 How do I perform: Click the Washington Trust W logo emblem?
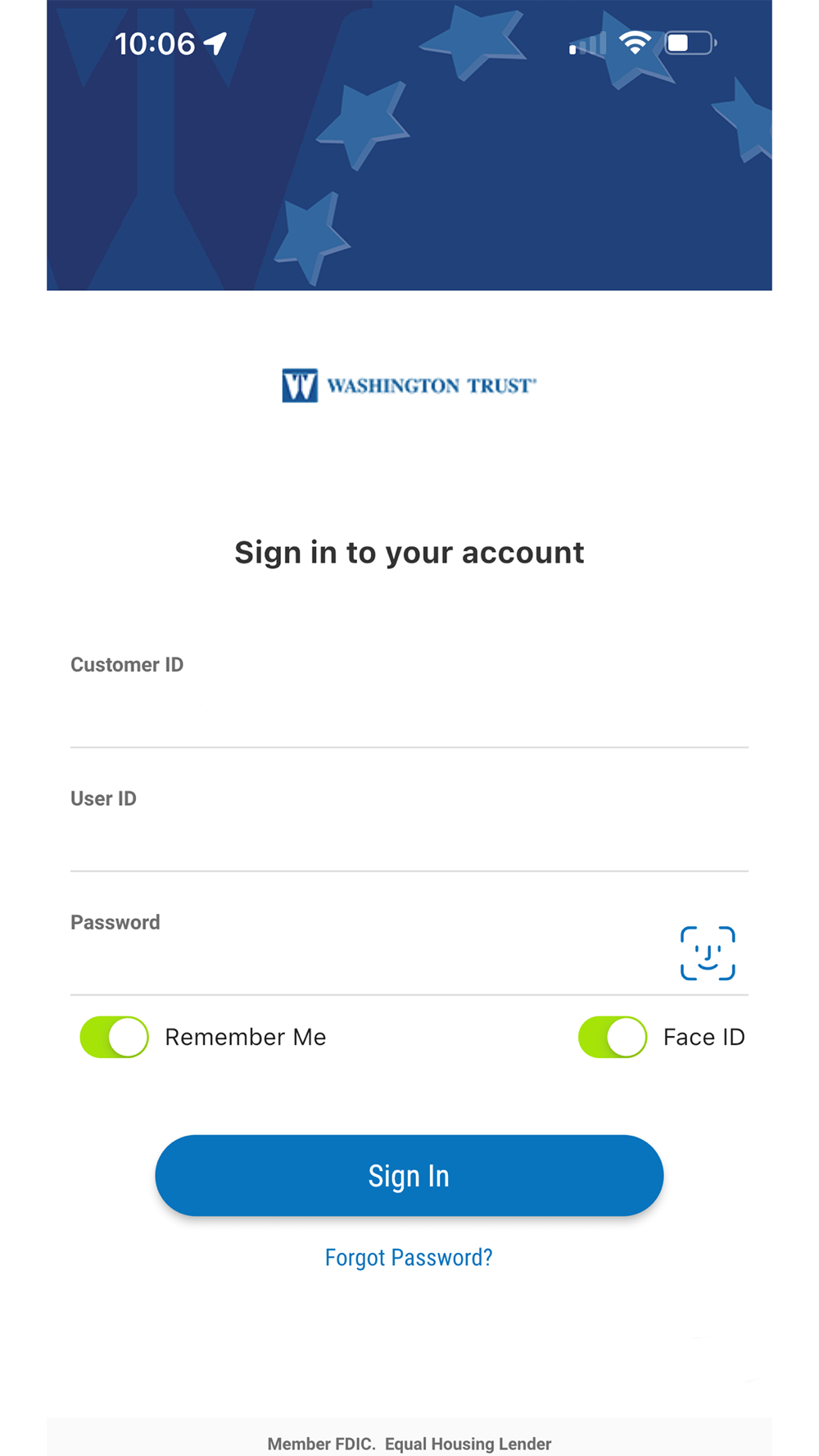(300, 386)
